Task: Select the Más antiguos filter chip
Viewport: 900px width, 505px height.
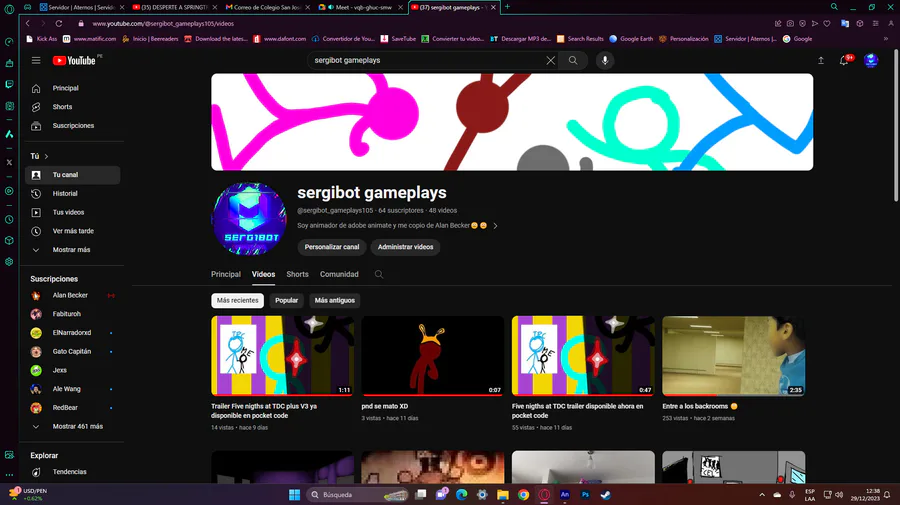Action: (x=335, y=300)
